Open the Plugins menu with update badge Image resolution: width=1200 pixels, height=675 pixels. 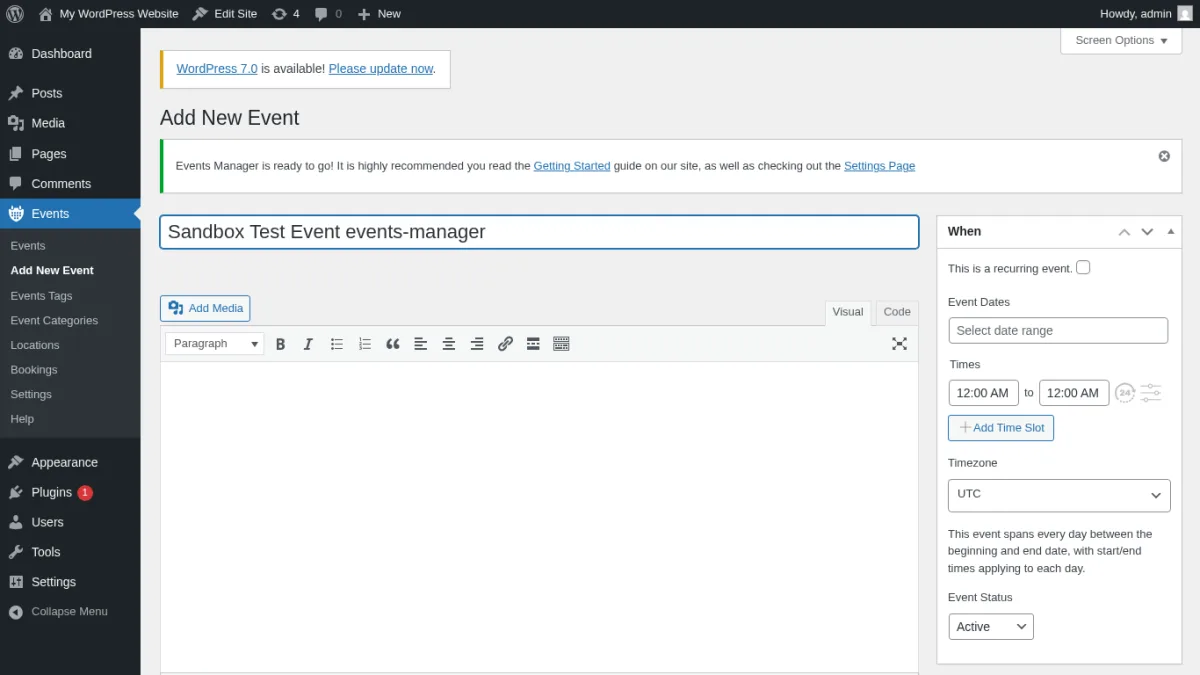point(70,492)
